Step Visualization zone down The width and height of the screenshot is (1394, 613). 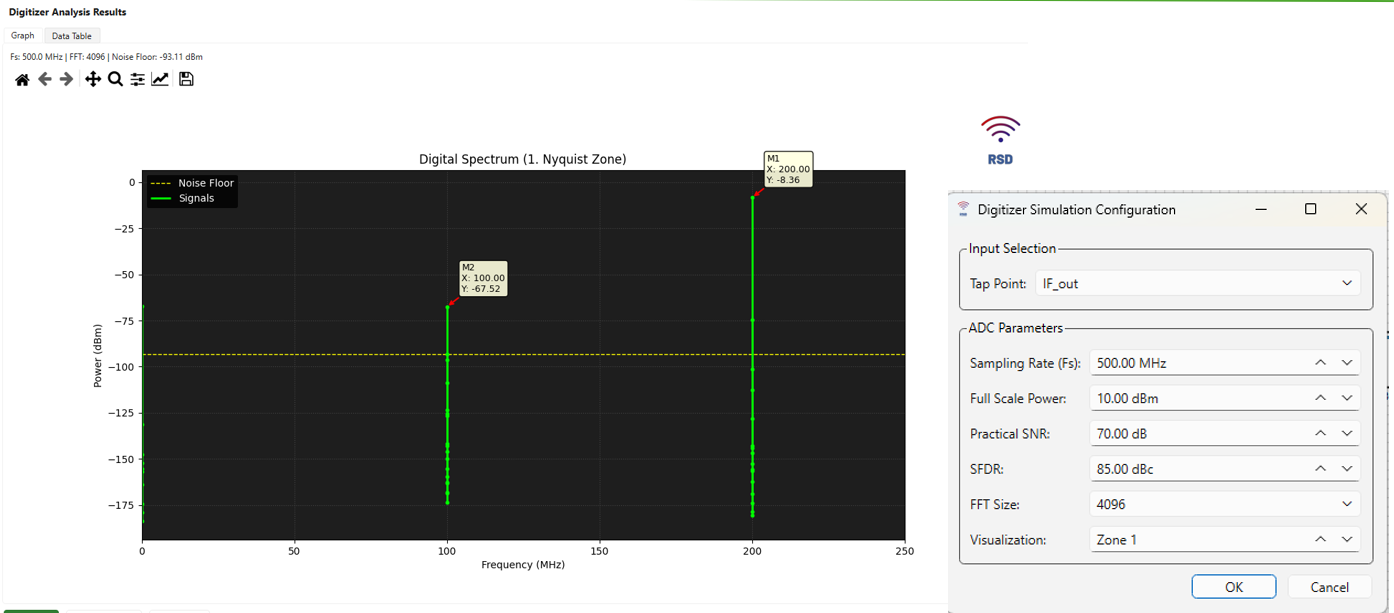[1347, 539]
